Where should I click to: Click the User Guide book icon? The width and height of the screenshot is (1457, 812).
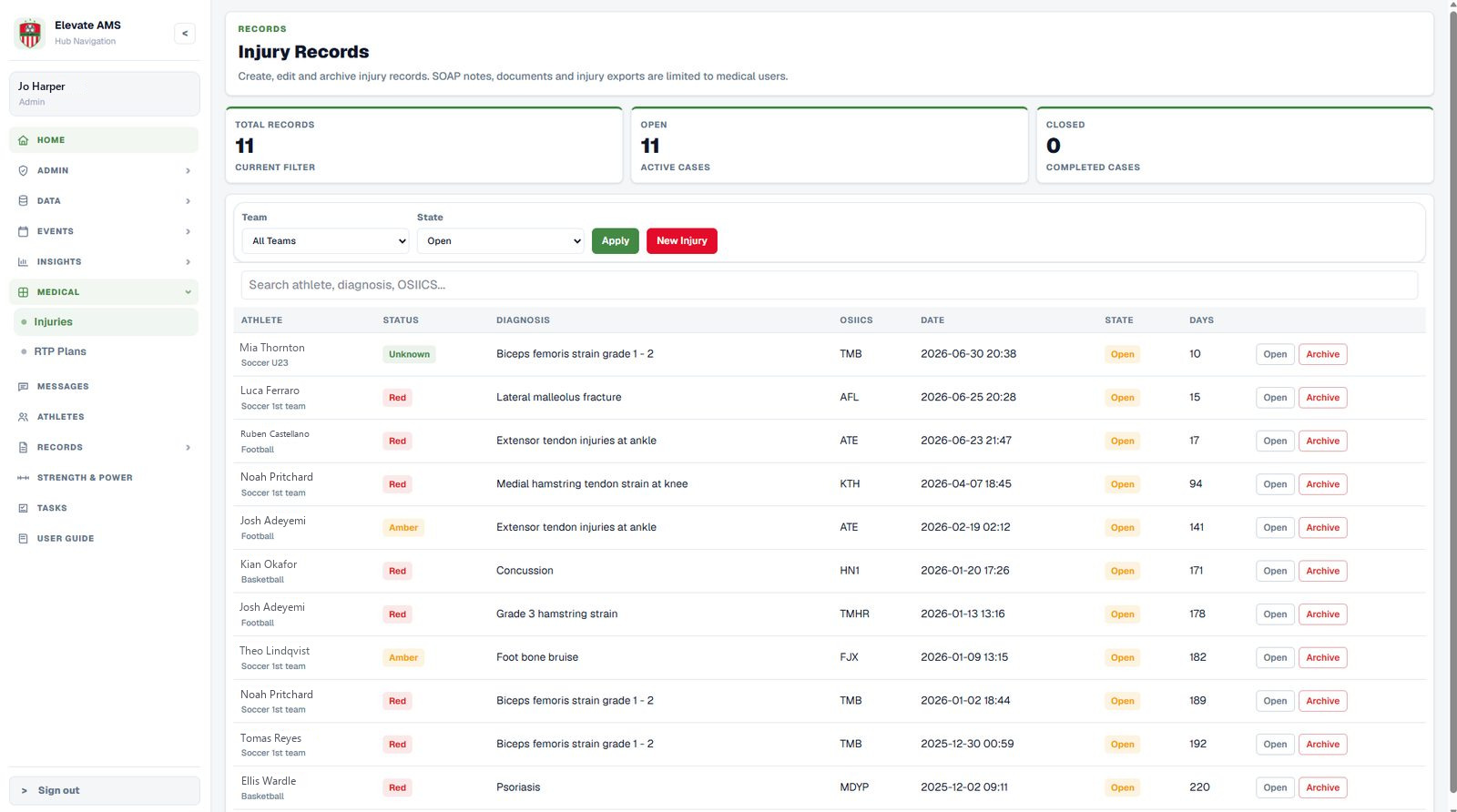click(24, 539)
